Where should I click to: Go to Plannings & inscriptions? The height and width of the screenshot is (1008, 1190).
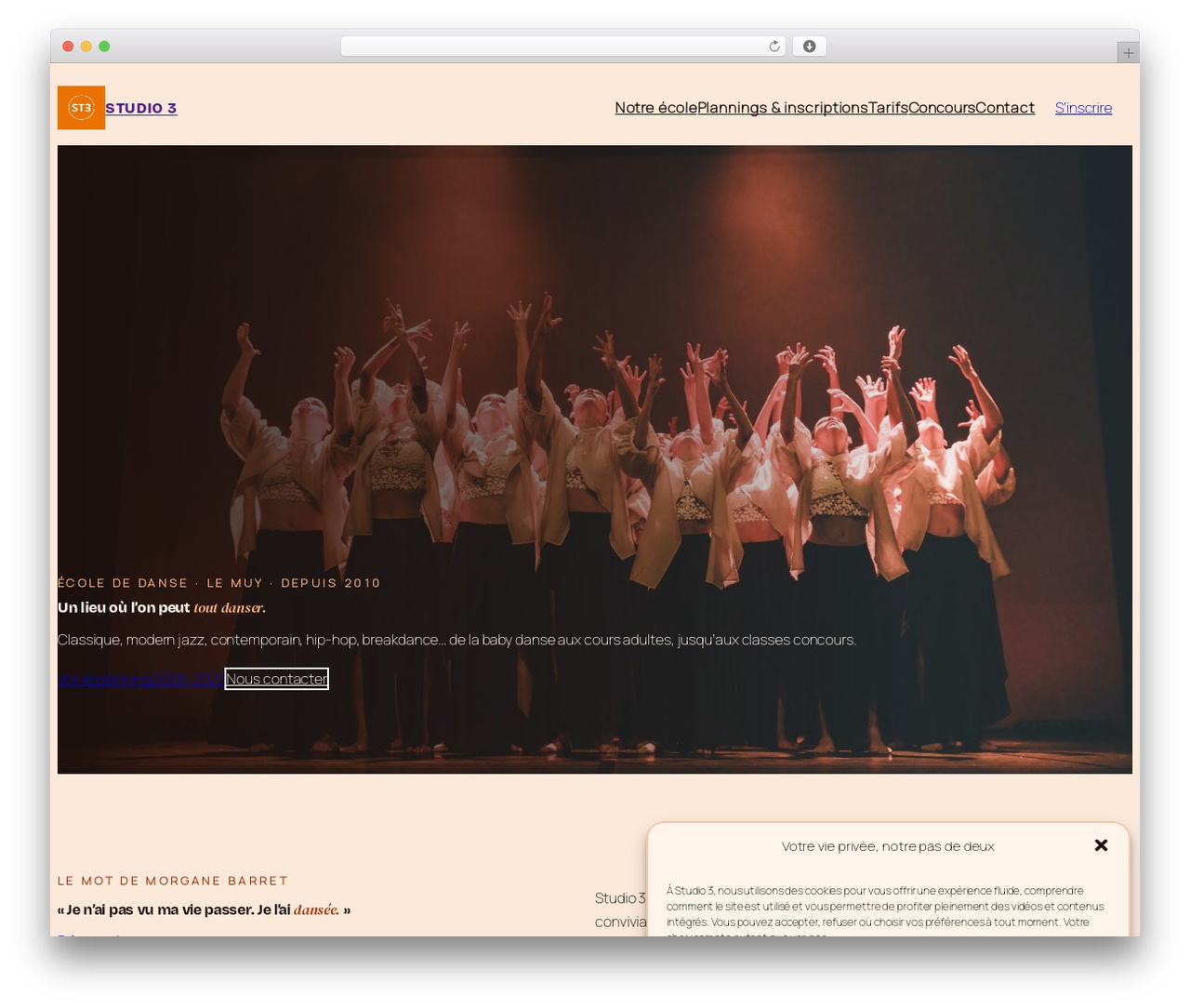pos(782,108)
